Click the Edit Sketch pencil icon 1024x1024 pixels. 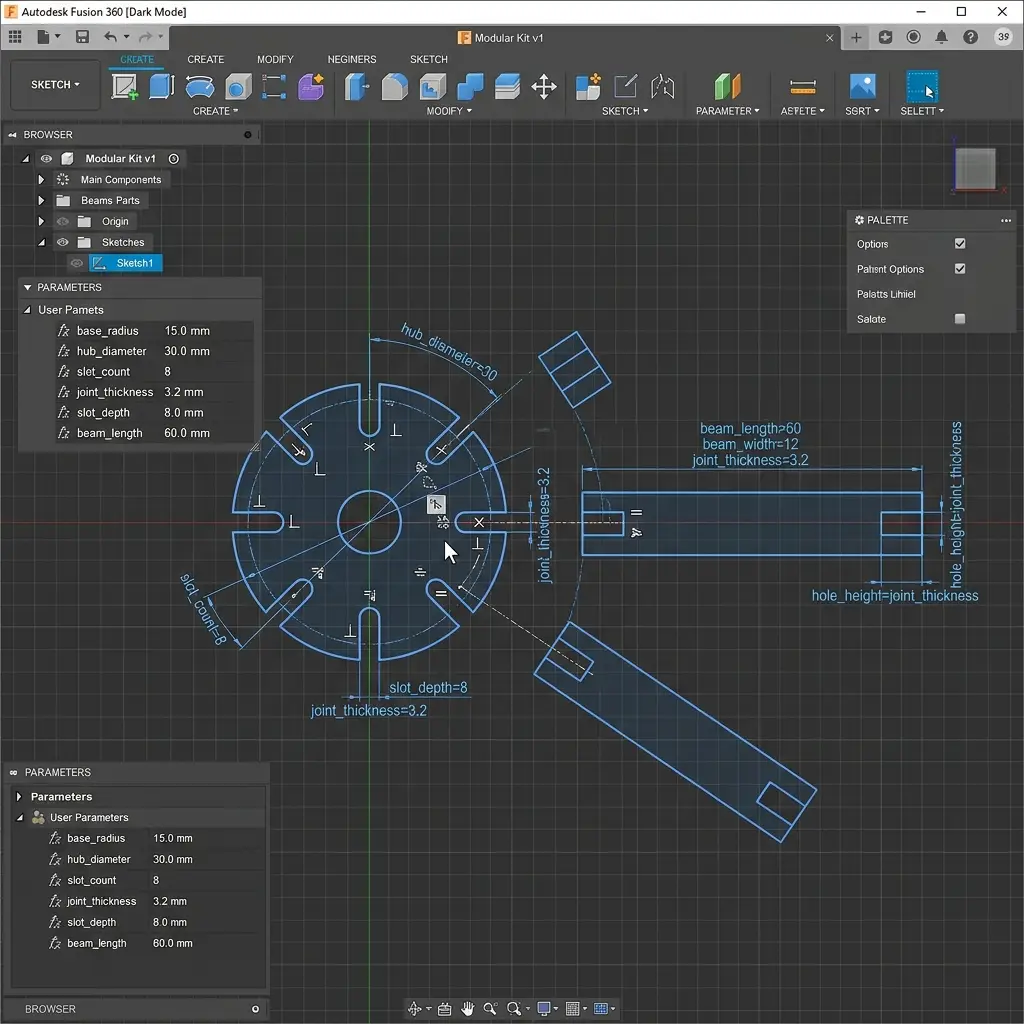(625, 86)
